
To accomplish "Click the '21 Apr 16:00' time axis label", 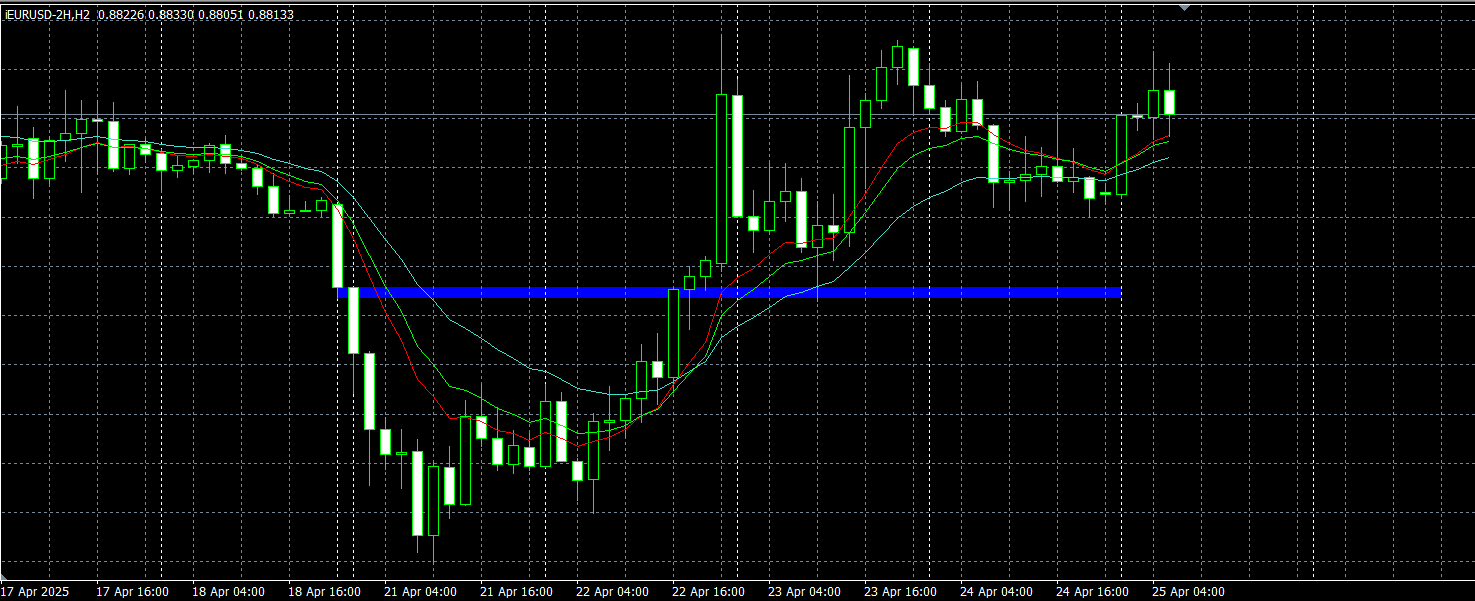I will click(x=516, y=592).
